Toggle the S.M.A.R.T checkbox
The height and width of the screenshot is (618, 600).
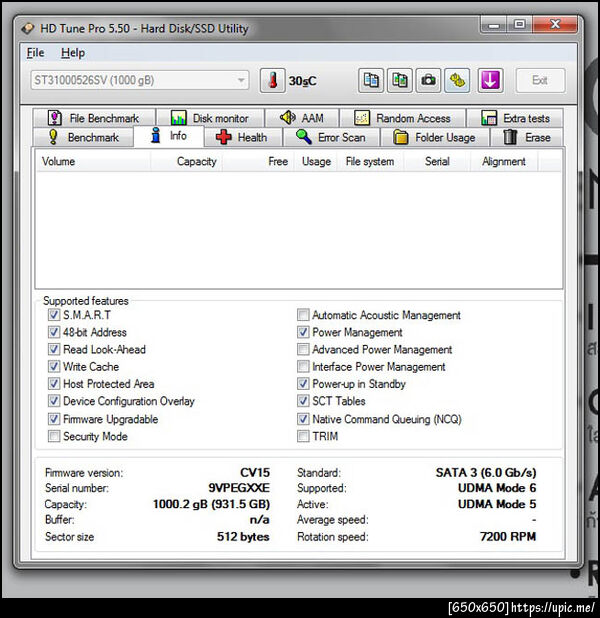54,315
